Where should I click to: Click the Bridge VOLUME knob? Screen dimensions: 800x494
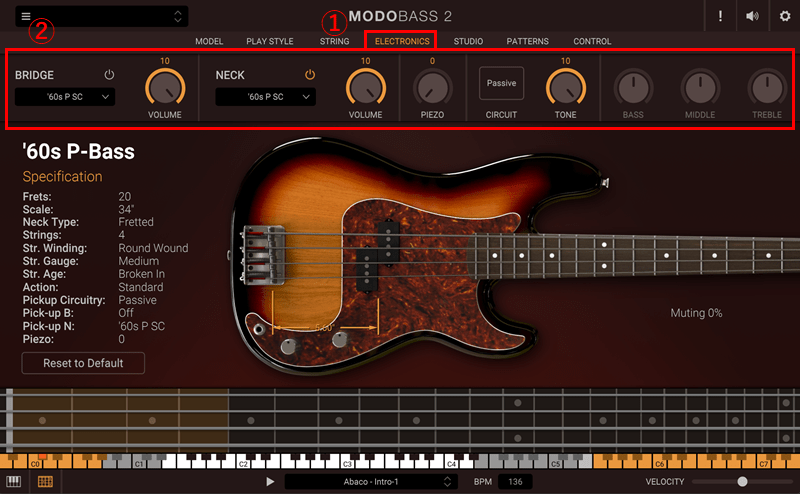click(165, 88)
